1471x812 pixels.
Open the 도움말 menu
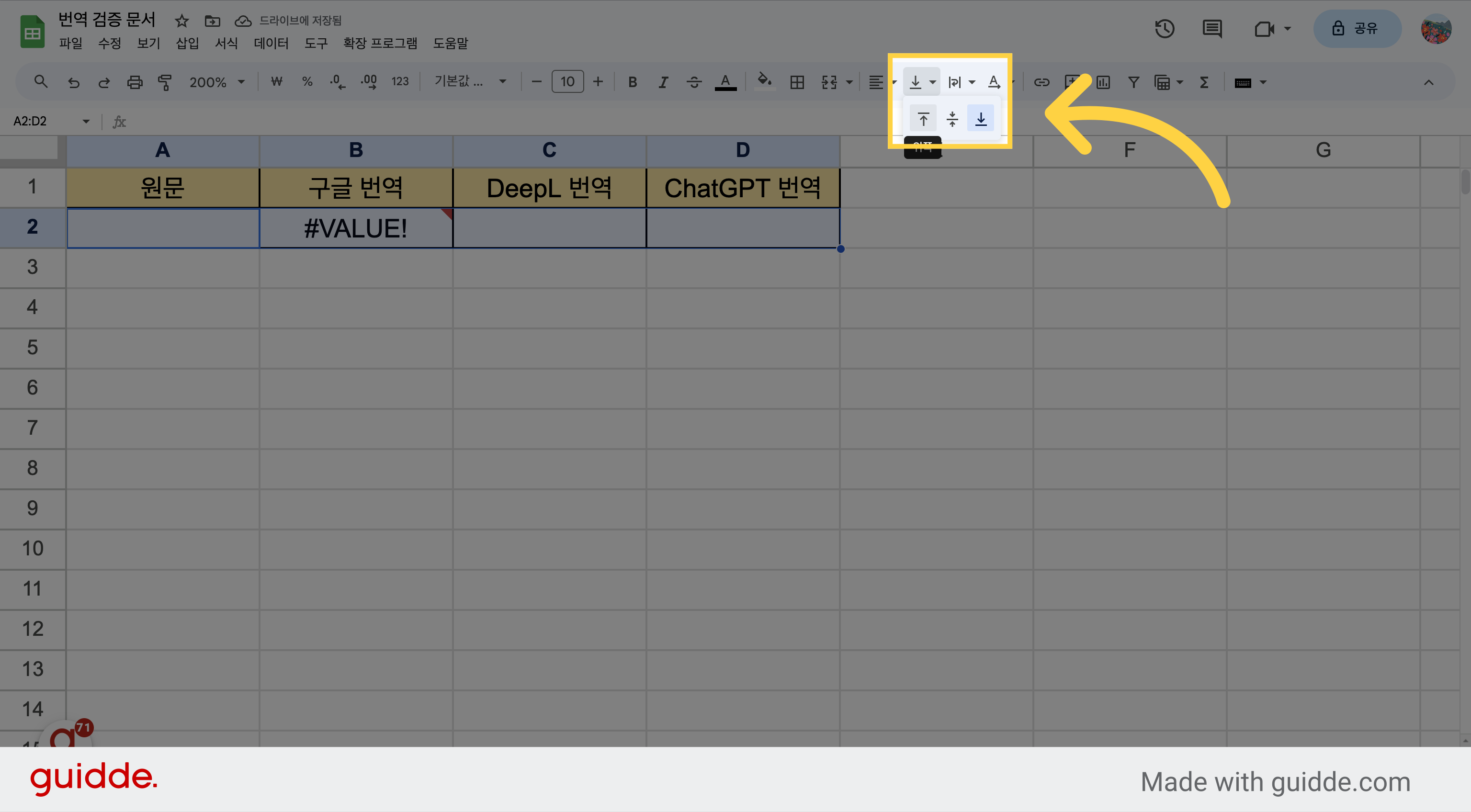pos(451,44)
